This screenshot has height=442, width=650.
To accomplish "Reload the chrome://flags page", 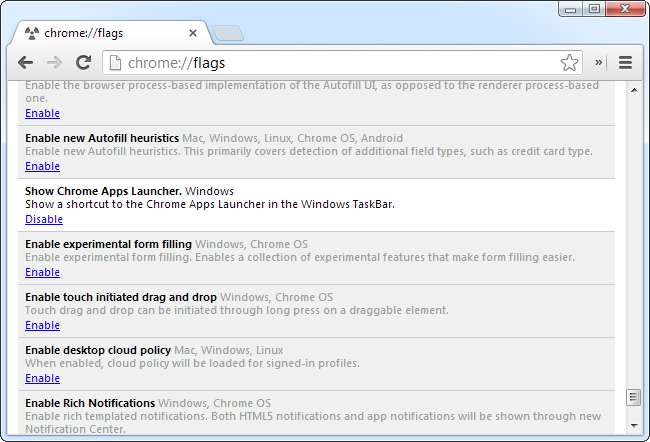I will (84, 62).
